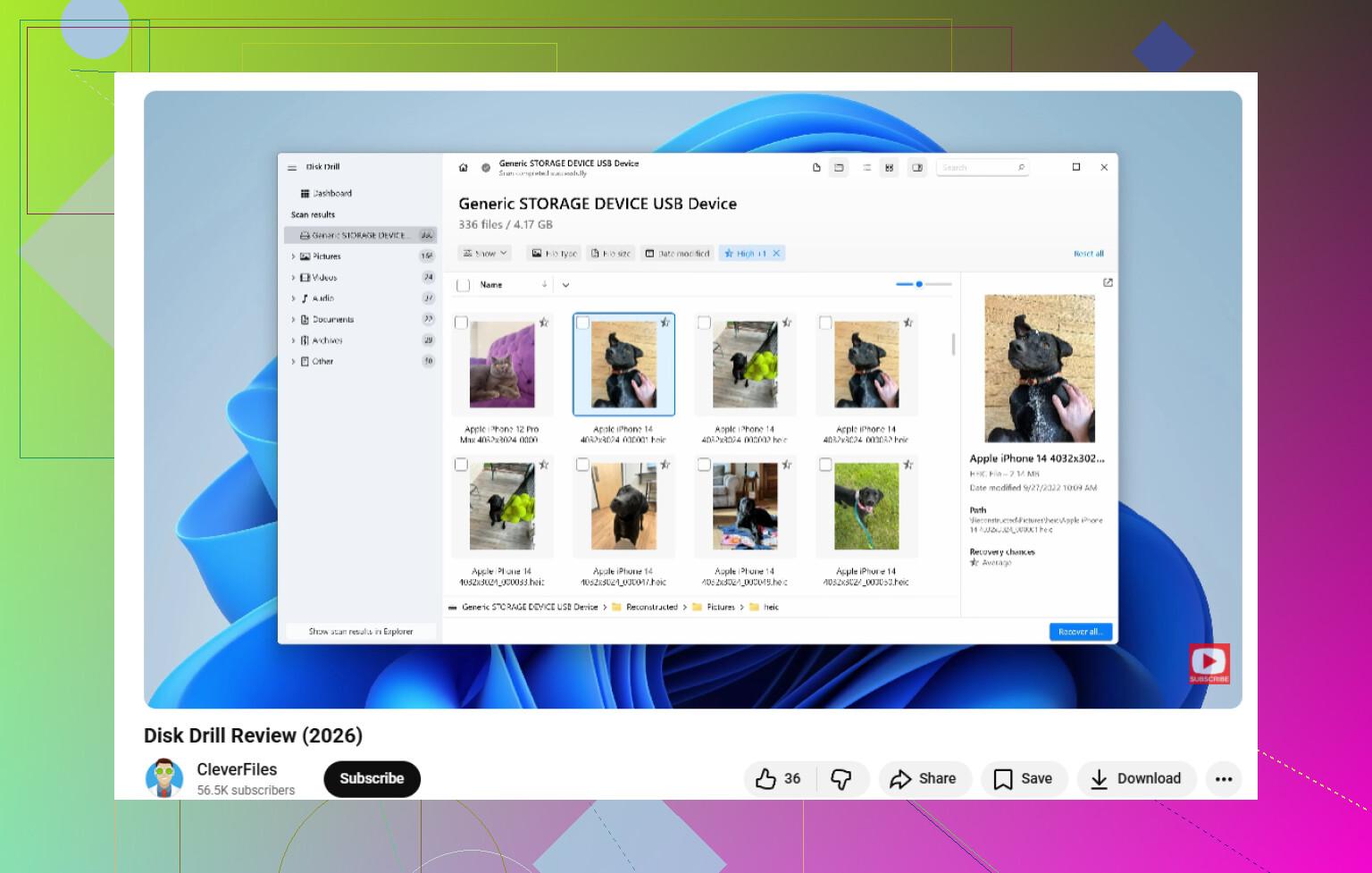Remove the High filter chip with X

(776, 254)
